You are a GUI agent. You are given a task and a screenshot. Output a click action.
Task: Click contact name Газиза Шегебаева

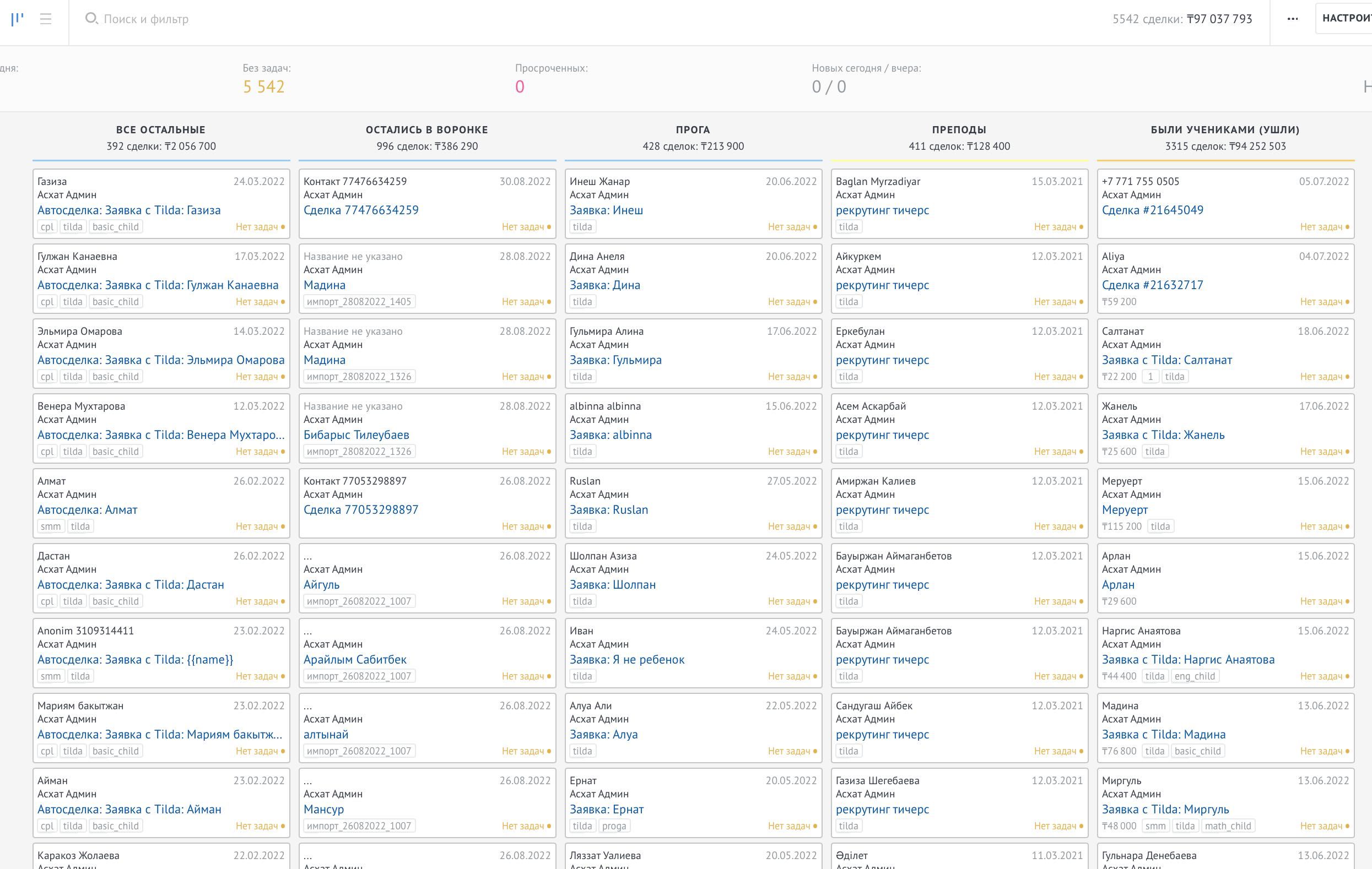click(x=877, y=781)
